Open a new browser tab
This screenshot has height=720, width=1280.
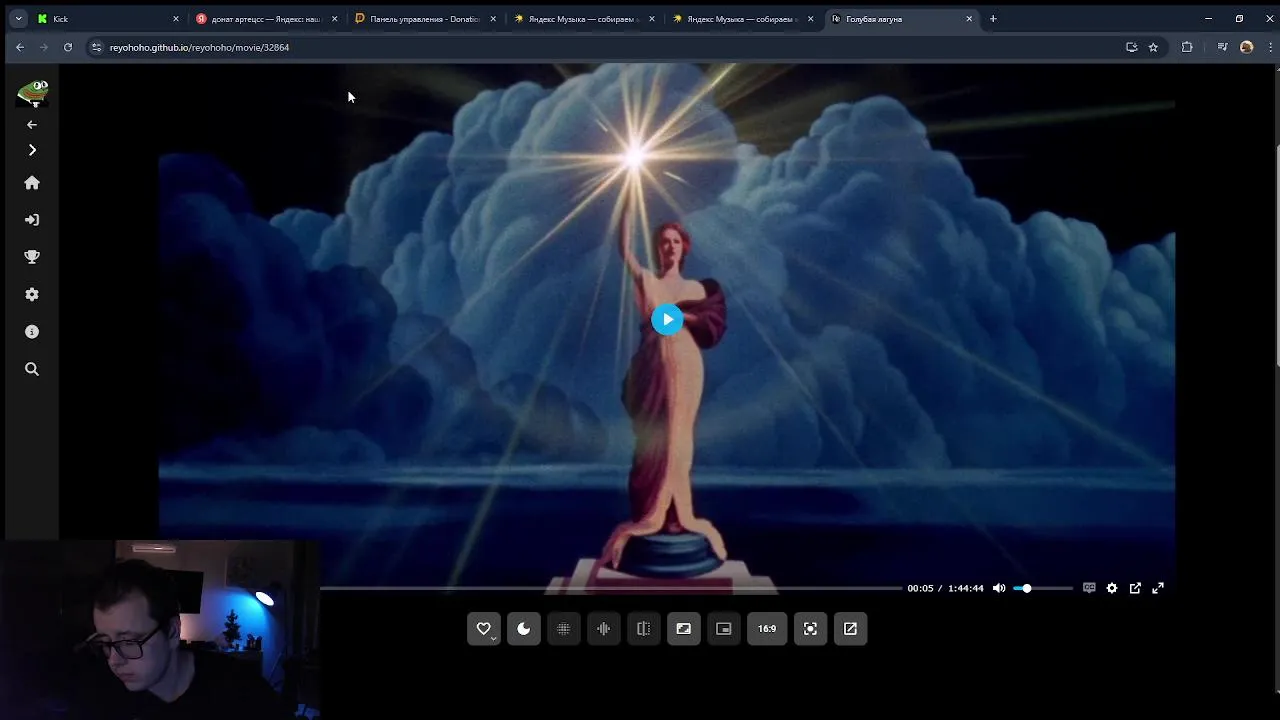(993, 19)
